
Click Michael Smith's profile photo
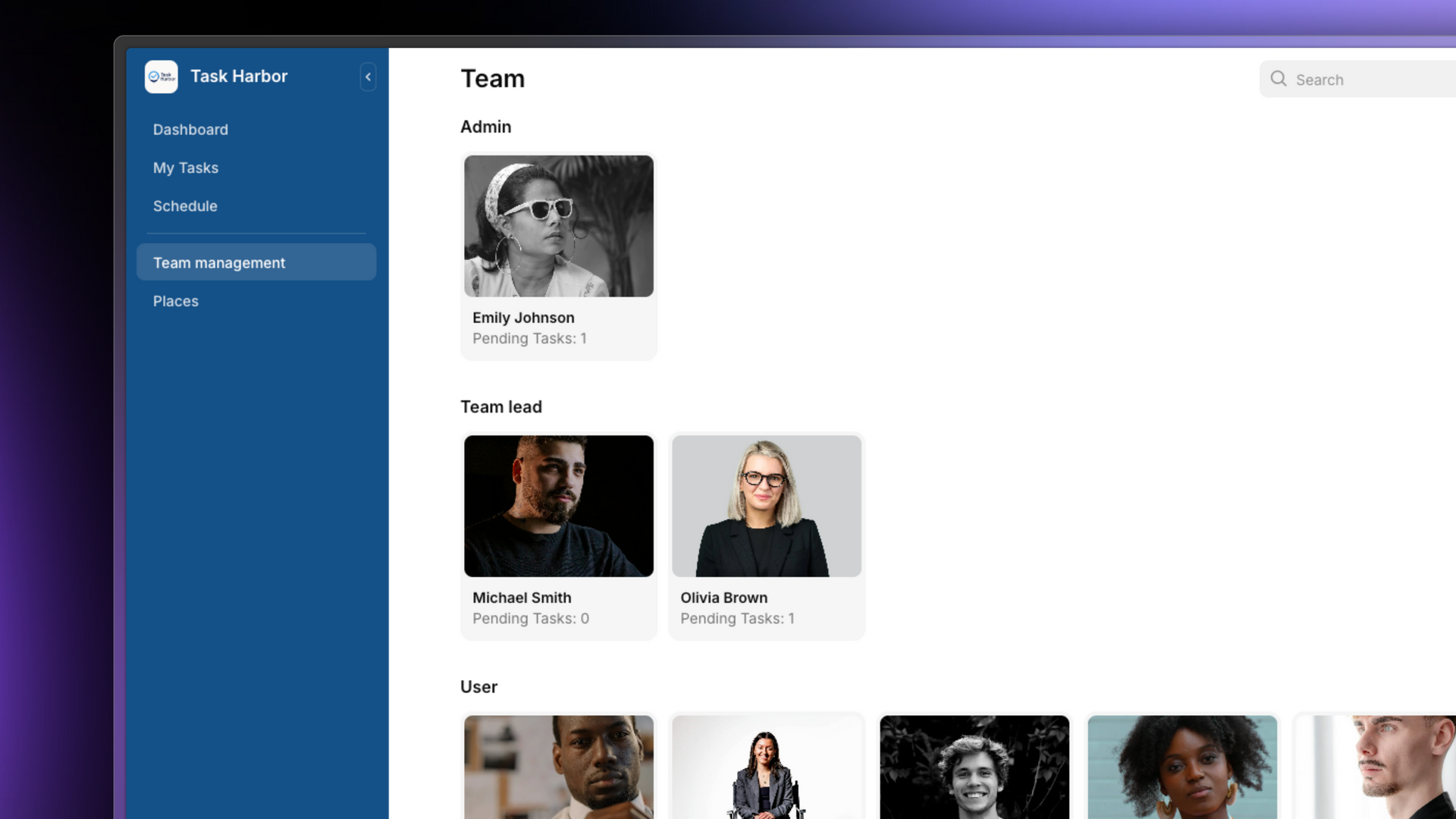point(559,506)
